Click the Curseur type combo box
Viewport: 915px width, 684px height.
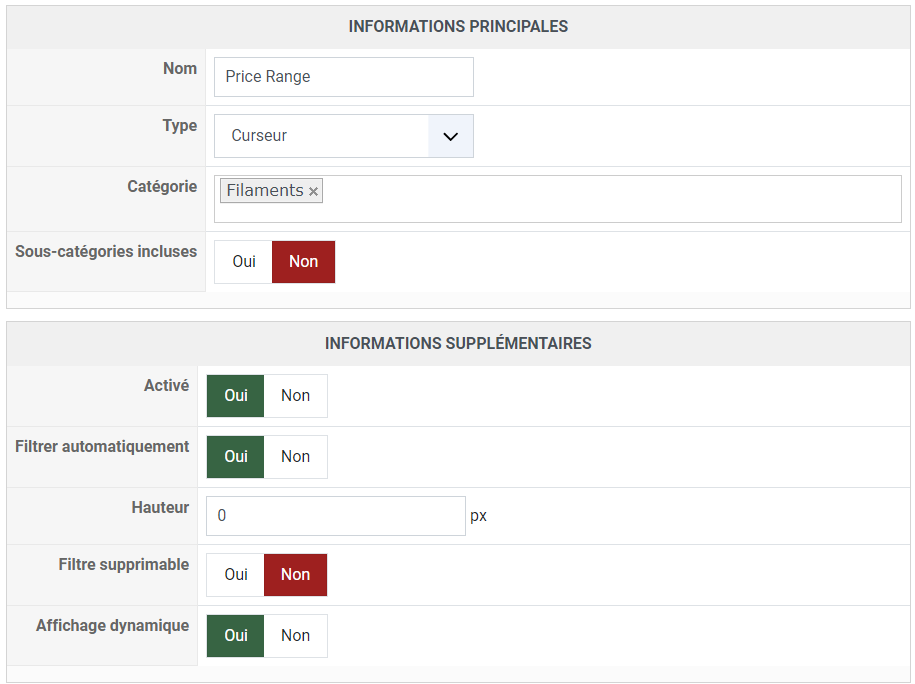(322, 136)
